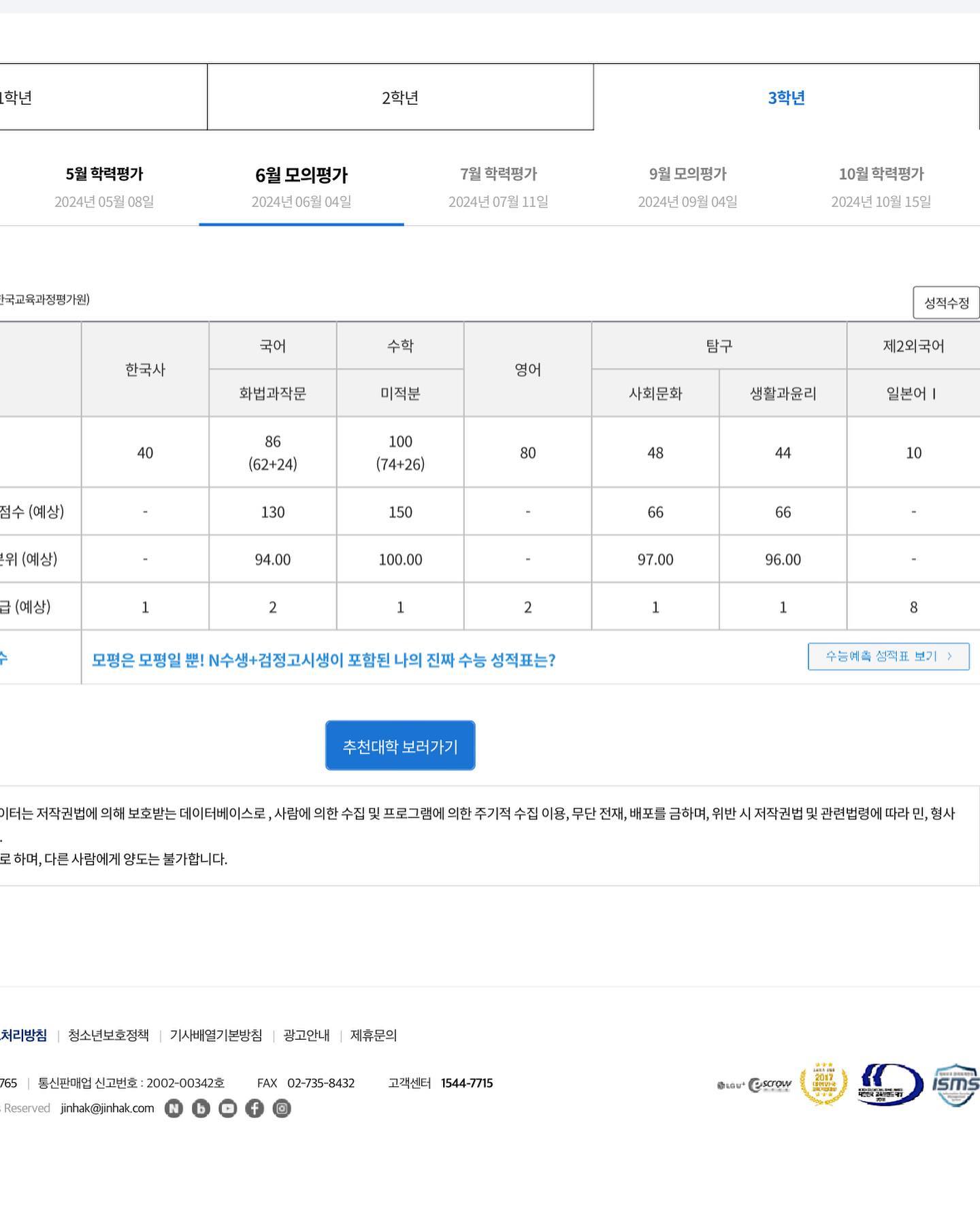Click the jinhak@jinhak.com email address

click(x=108, y=1108)
